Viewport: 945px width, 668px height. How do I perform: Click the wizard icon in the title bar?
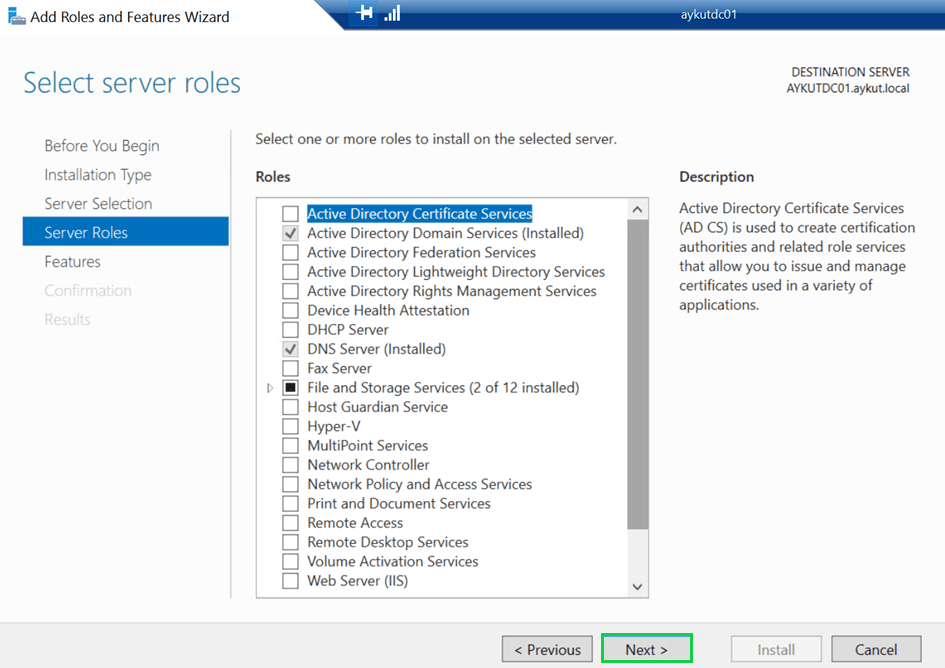(16, 16)
